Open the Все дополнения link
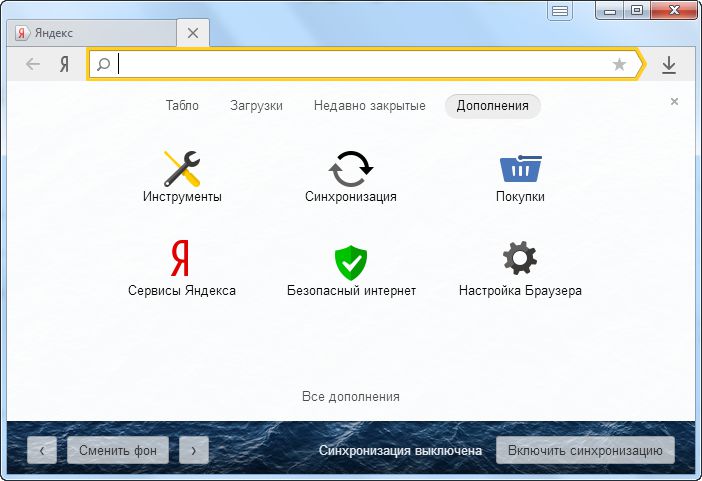 click(x=351, y=396)
